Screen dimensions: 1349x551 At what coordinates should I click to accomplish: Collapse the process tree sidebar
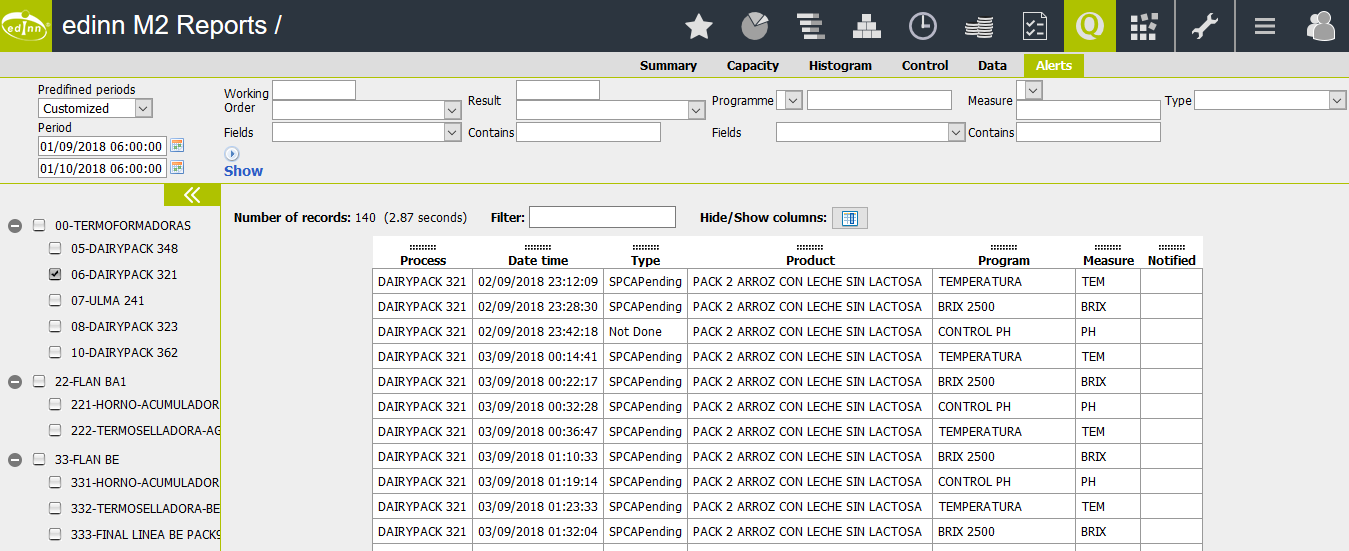(x=192, y=195)
